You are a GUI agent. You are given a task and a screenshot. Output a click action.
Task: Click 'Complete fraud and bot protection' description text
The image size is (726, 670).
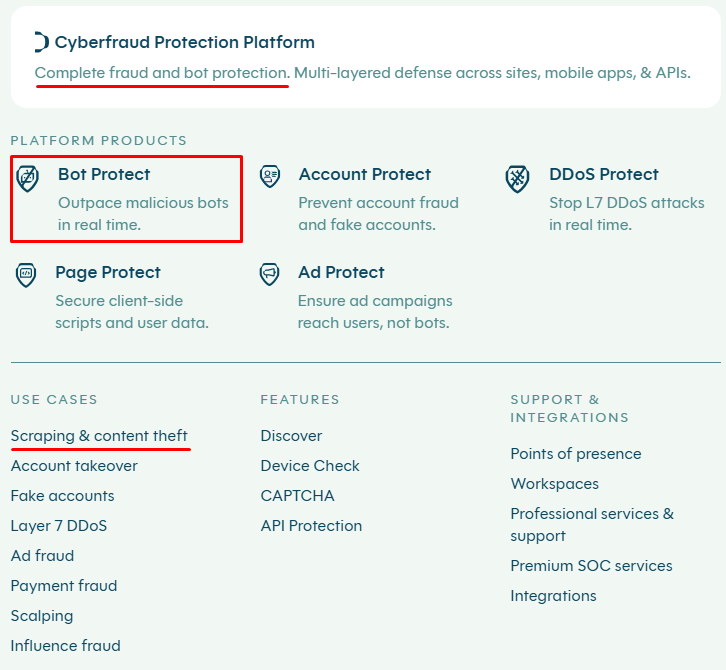tap(163, 73)
